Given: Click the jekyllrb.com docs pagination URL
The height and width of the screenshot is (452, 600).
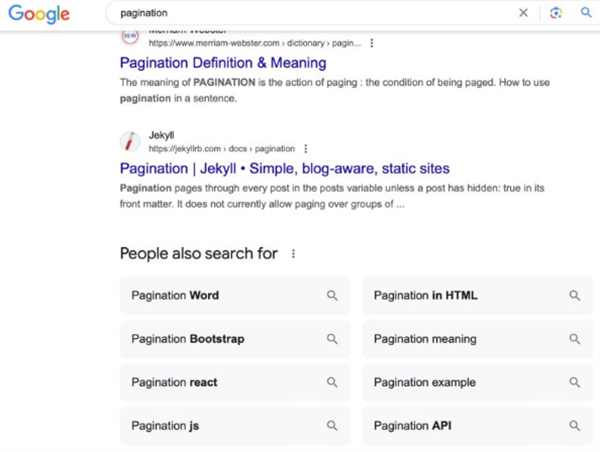Looking at the screenshot, I should (222, 148).
